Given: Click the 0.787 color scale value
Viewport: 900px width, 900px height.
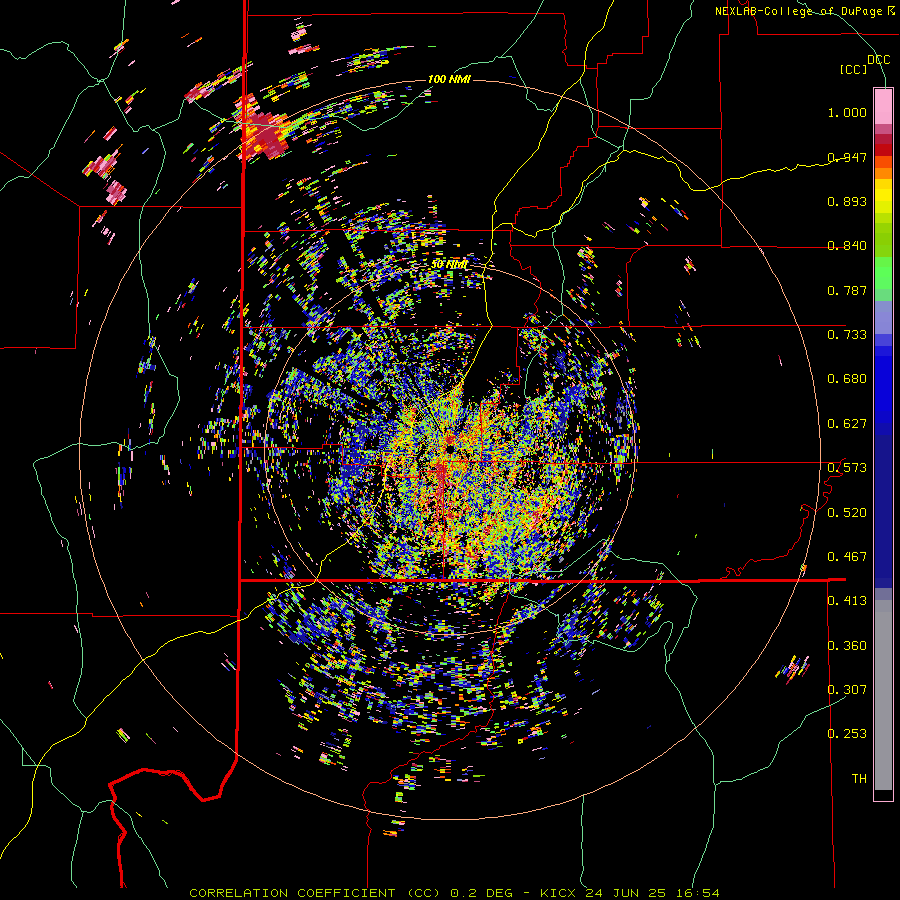Looking at the screenshot, I should pyautogui.click(x=847, y=290).
